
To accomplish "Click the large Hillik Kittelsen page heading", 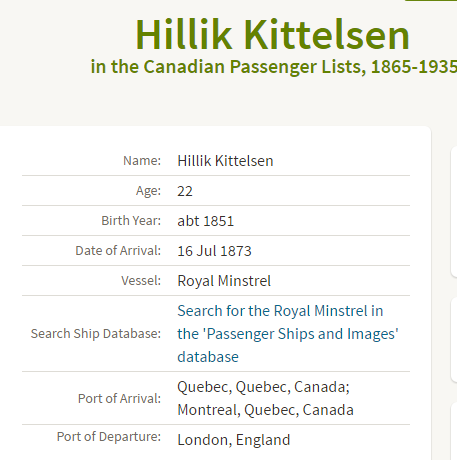I will [272, 35].
